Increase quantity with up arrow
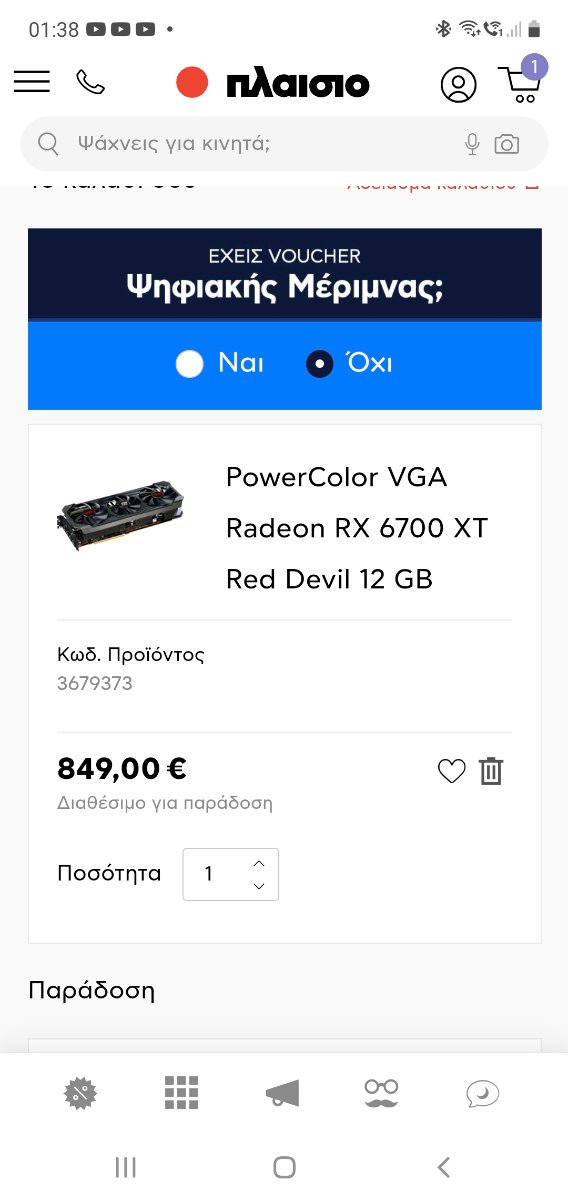Viewport: 568px width, 1200px height. point(259,863)
